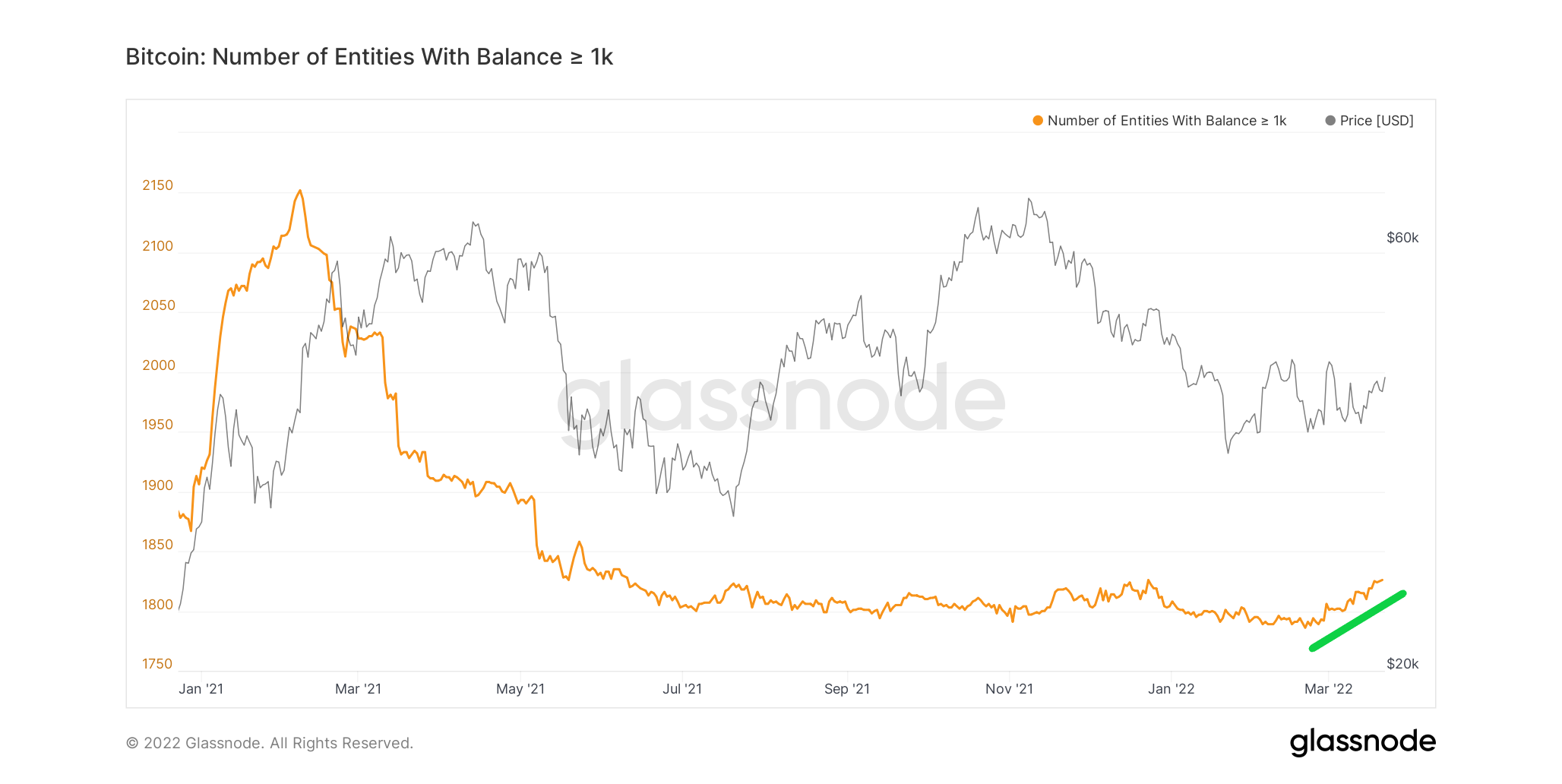Click the 2000 y-axis label
1562x784 pixels.
coord(158,365)
